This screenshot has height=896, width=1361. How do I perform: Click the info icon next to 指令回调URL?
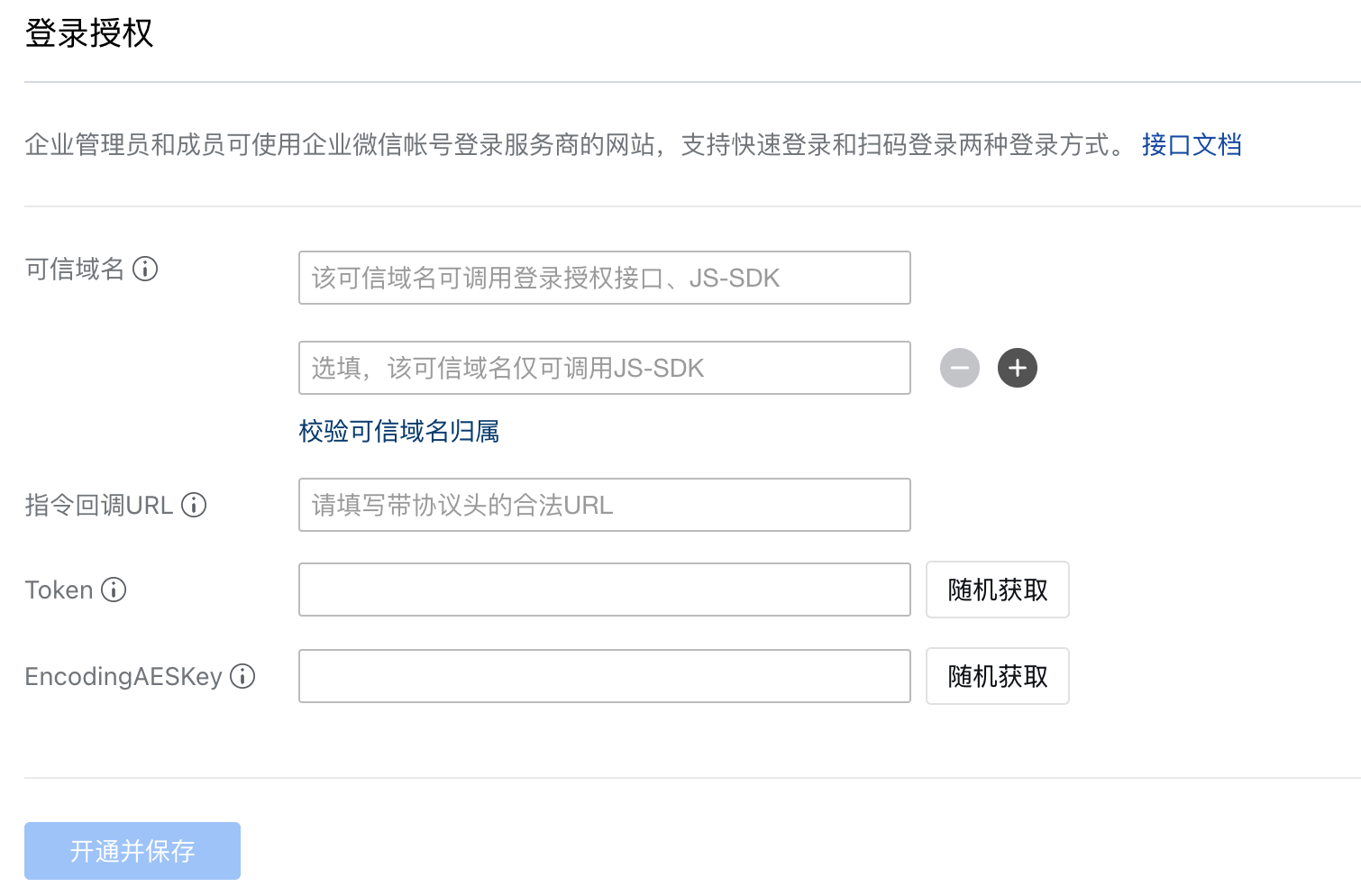(194, 505)
